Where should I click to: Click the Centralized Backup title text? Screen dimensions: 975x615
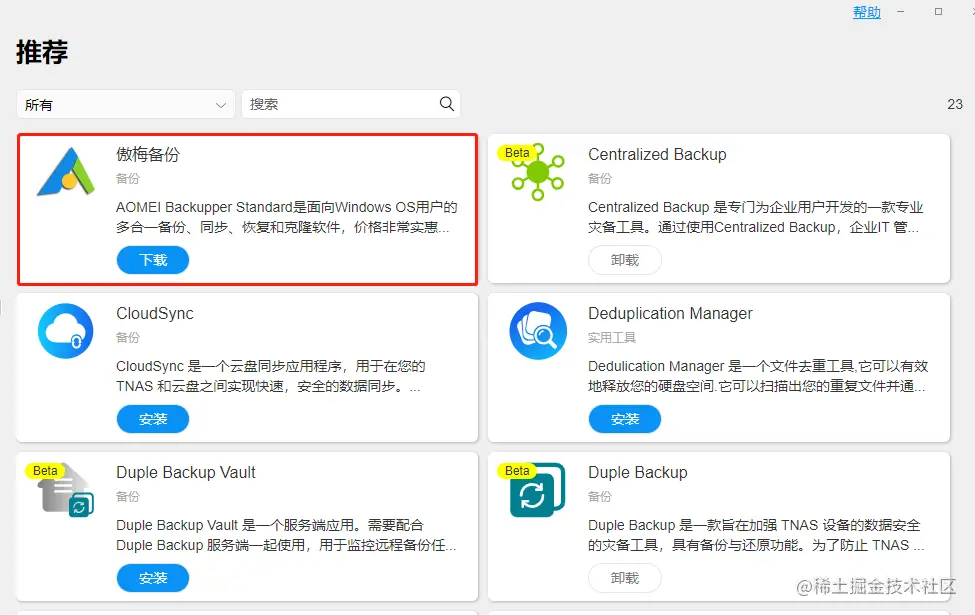coord(657,154)
